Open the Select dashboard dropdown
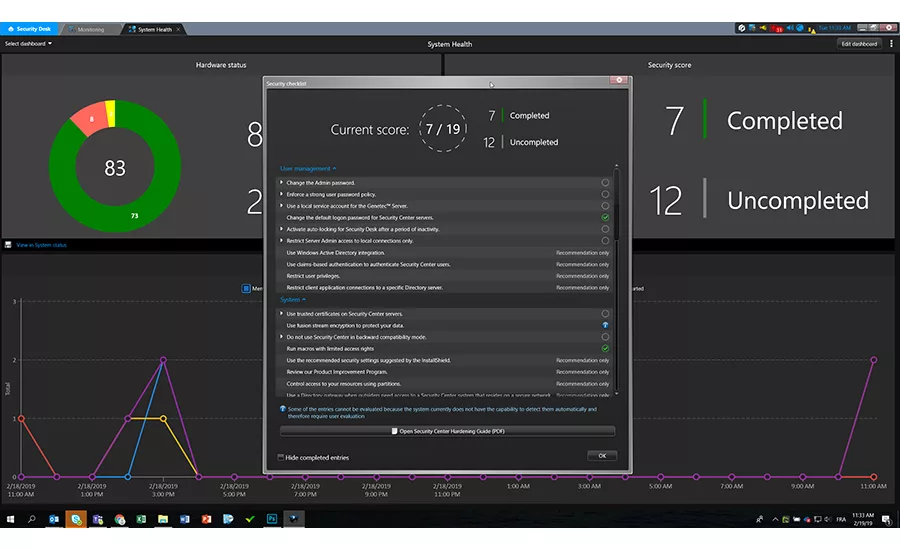 click(29, 44)
